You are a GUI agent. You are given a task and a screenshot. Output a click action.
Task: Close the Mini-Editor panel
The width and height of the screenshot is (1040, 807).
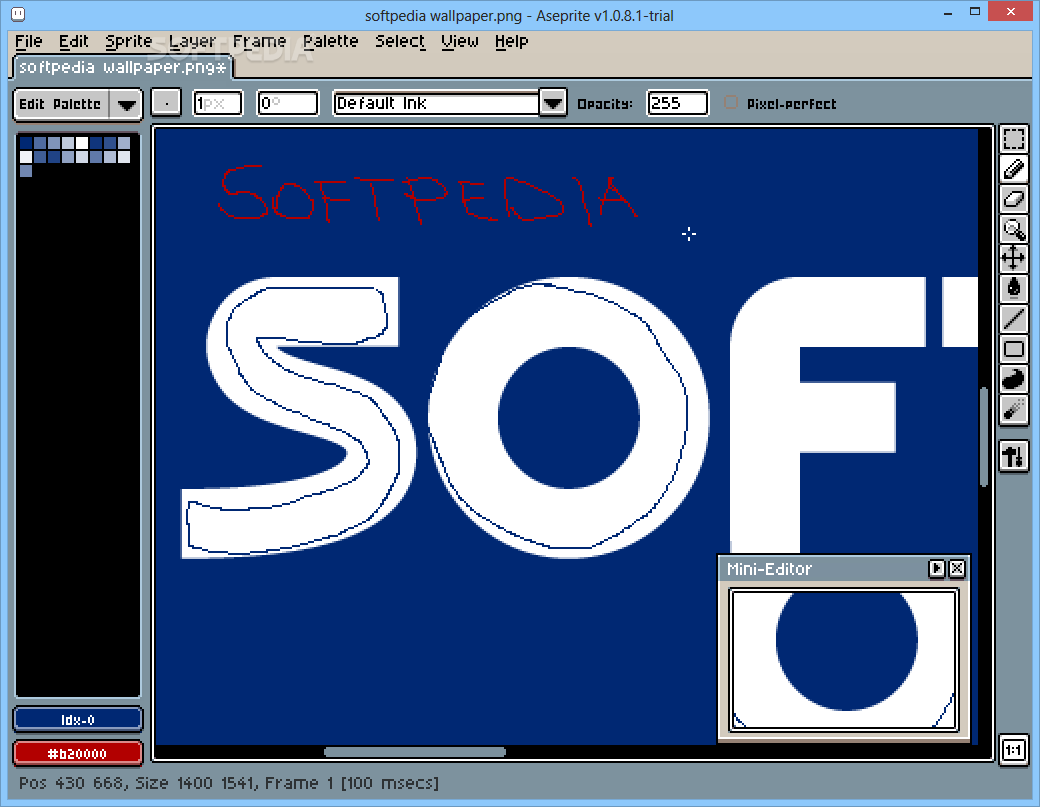tap(956, 568)
